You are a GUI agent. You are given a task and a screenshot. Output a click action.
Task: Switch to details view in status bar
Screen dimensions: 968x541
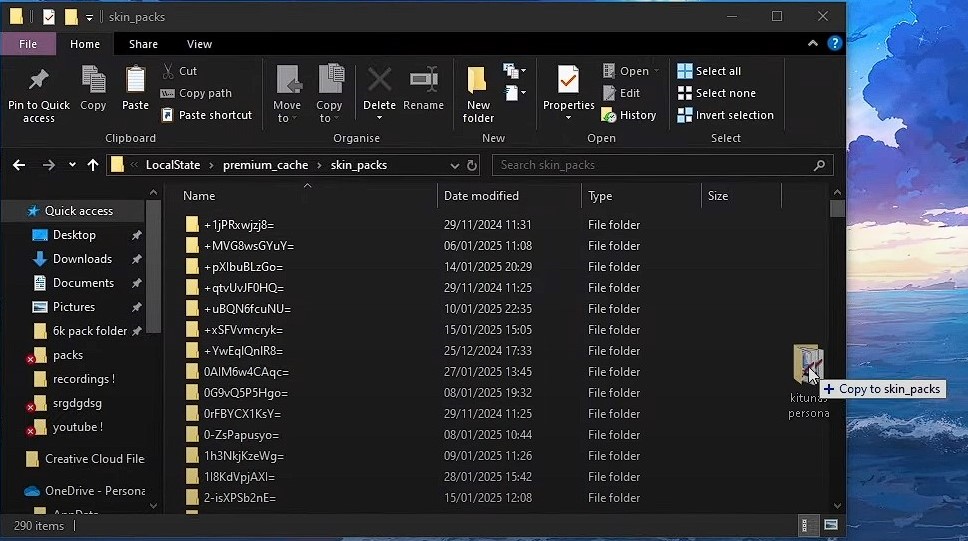click(x=804, y=525)
